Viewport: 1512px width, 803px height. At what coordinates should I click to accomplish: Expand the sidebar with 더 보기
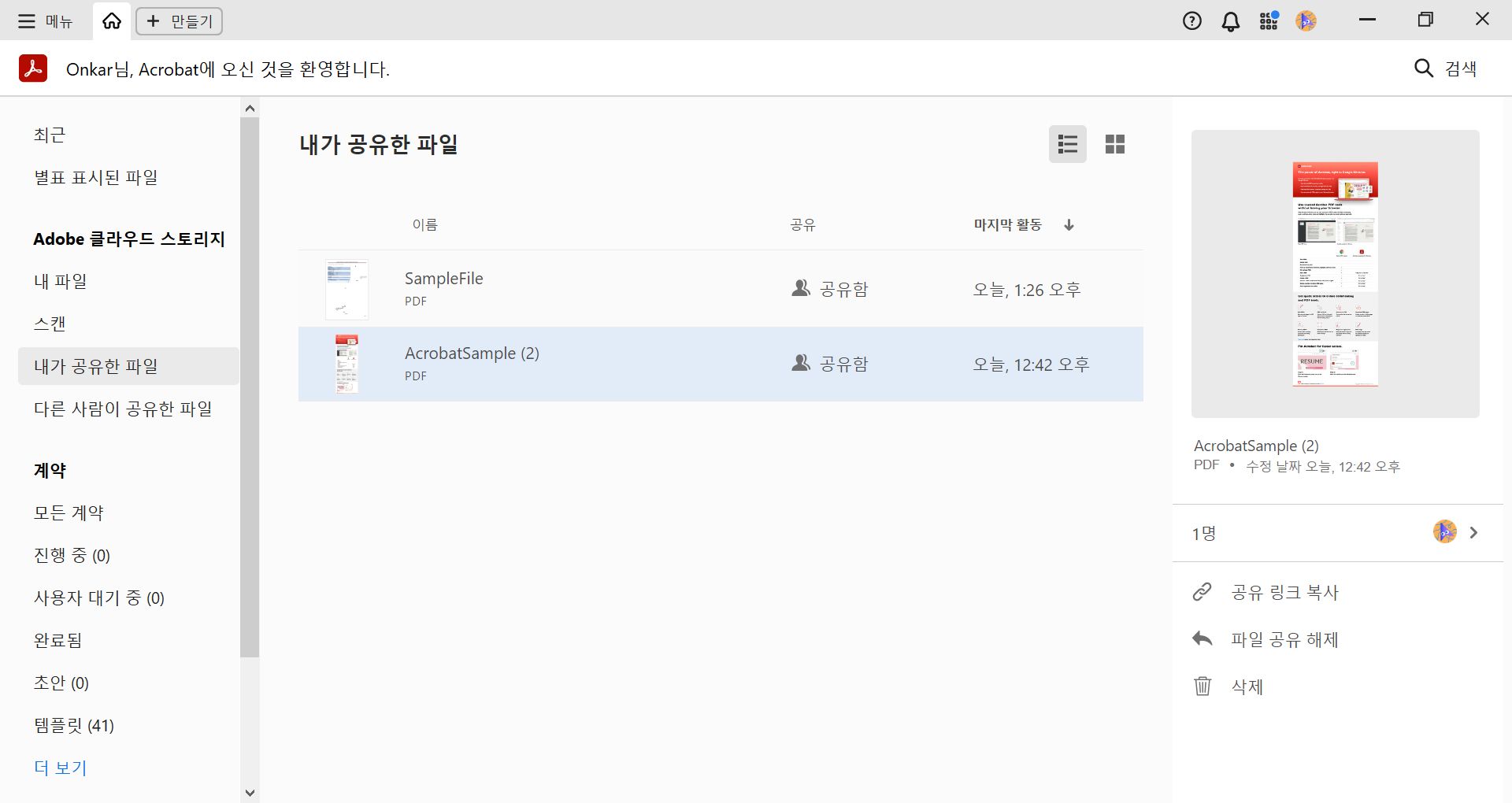click(x=59, y=768)
